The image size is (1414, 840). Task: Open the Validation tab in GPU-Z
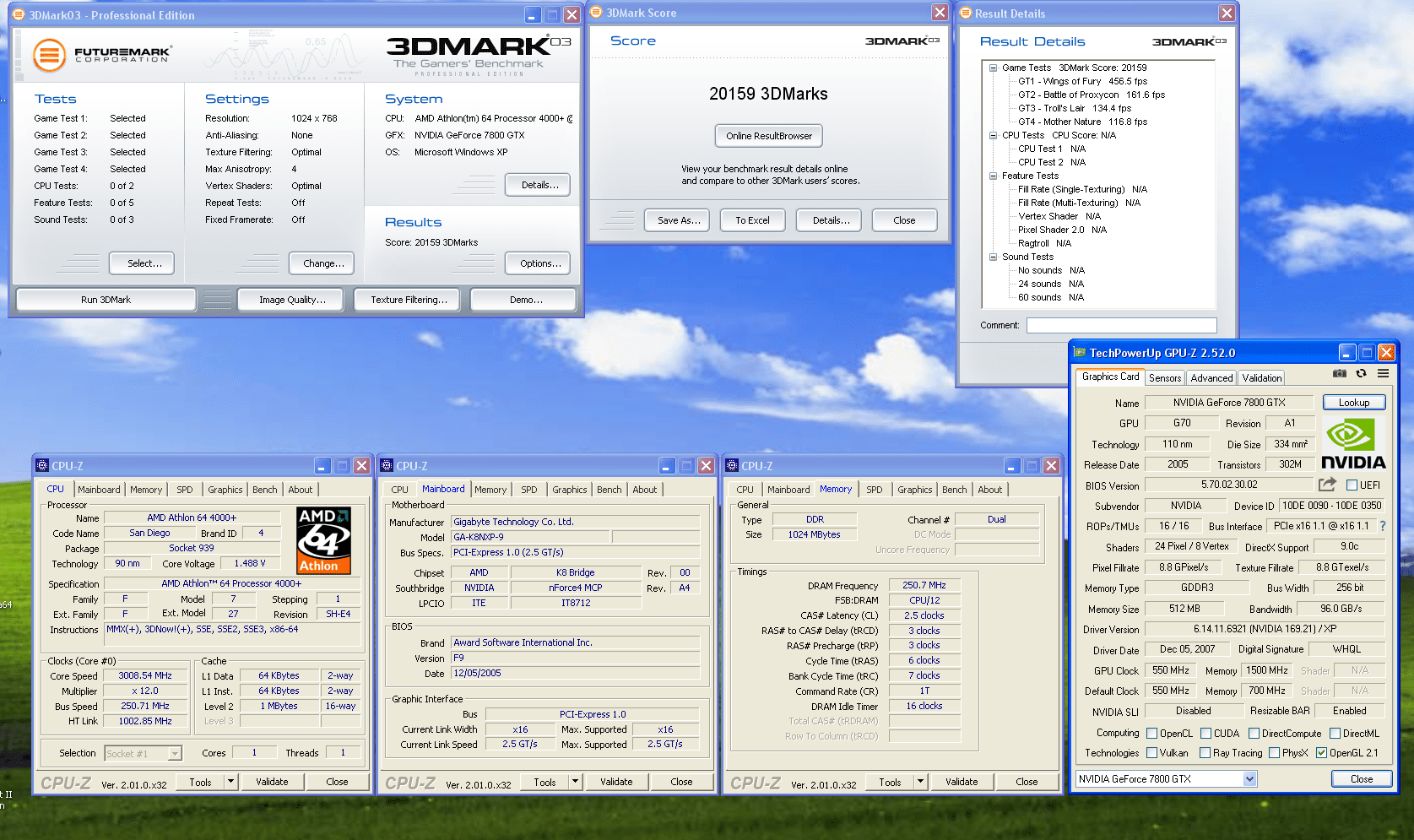coord(1261,378)
